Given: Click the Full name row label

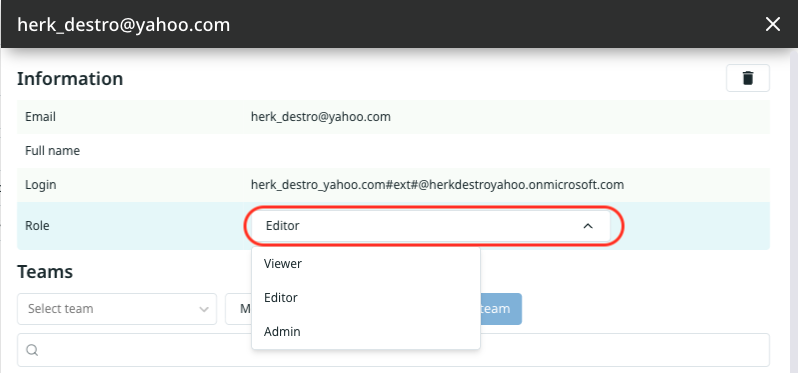Looking at the screenshot, I should click(x=52, y=151).
